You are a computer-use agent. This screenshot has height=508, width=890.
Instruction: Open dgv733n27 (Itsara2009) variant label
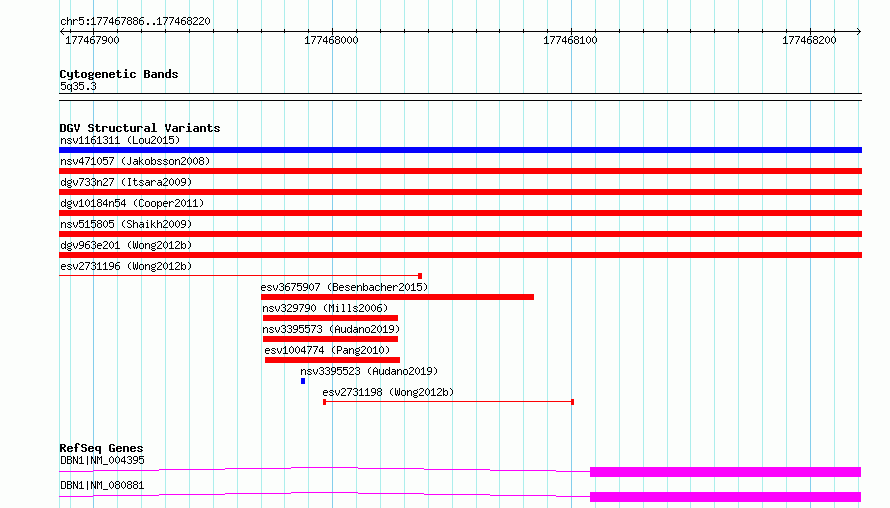tap(126, 182)
